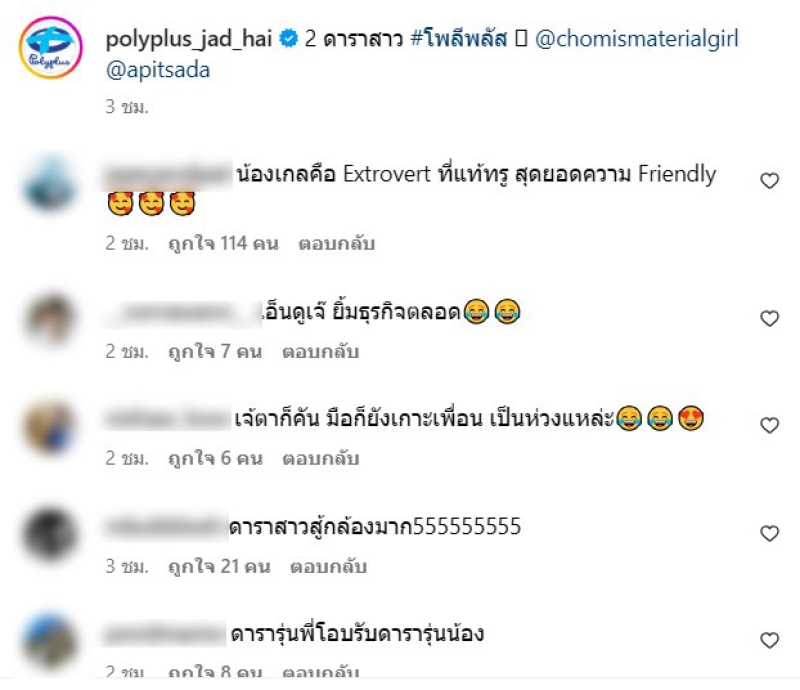Image resolution: width=800 pixels, height=690 pixels.
Task: Like the ดารารุ่นพี่โอบรับดารารุ่นน้อง comment
Action: (x=769, y=640)
